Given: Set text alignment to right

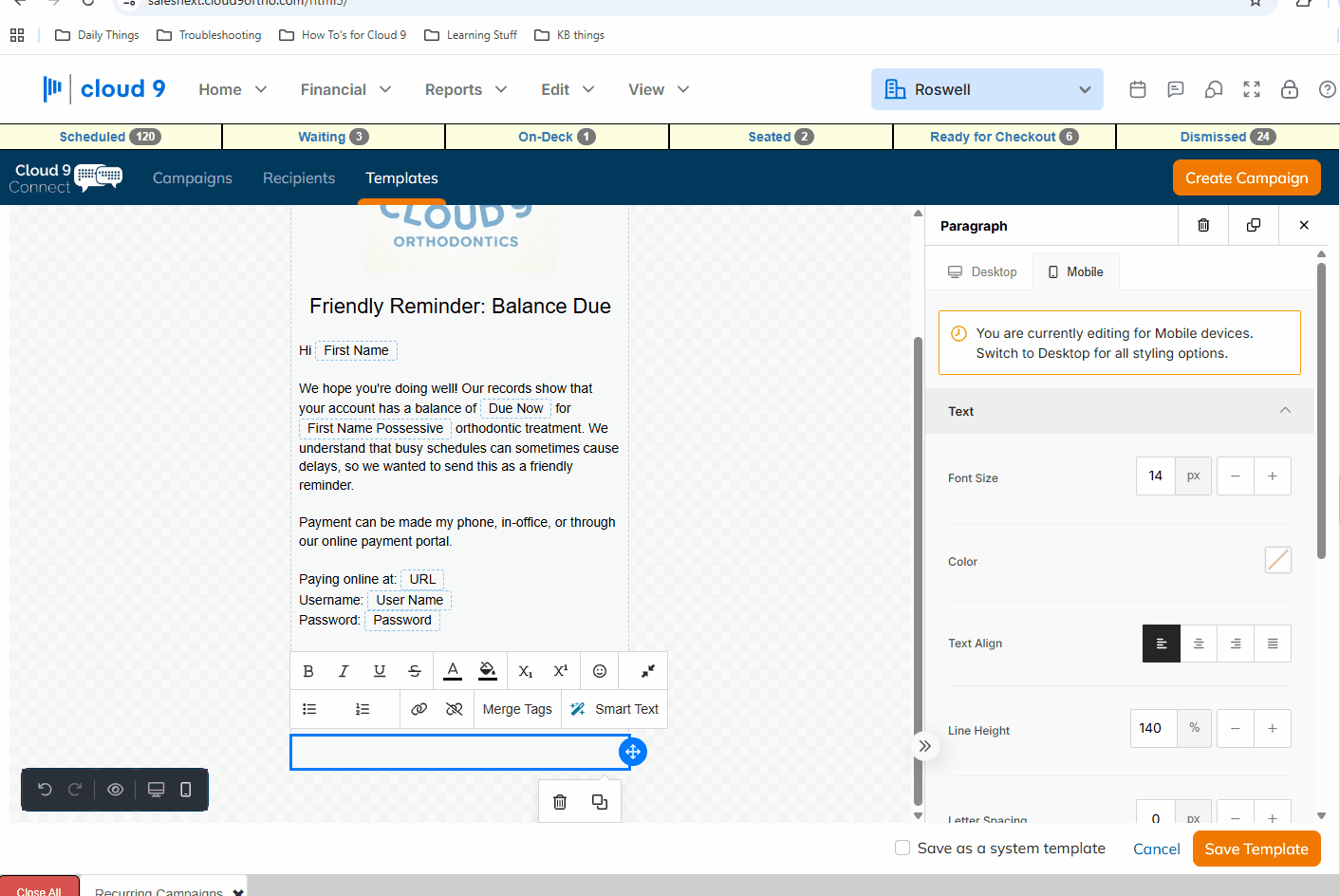Looking at the screenshot, I should [x=1236, y=644].
